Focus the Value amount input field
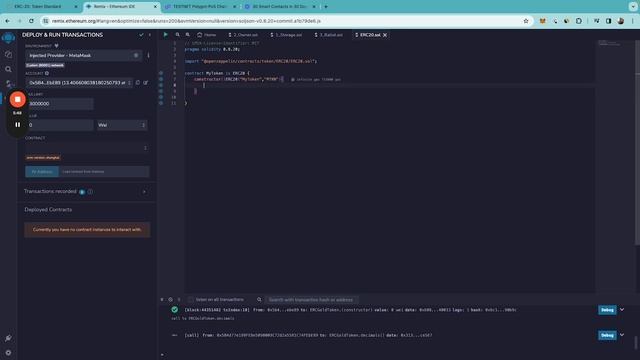The height and width of the screenshot is (360, 640). click(60, 125)
